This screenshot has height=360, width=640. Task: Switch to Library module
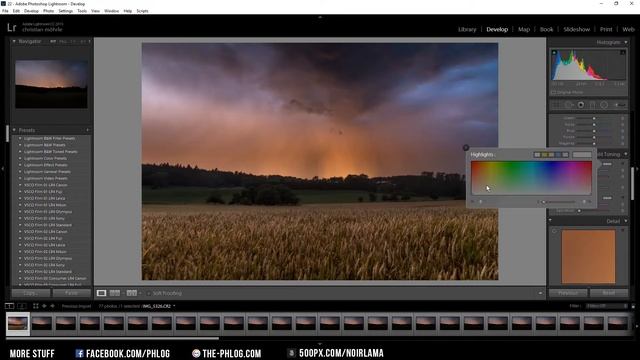pyautogui.click(x=467, y=29)
